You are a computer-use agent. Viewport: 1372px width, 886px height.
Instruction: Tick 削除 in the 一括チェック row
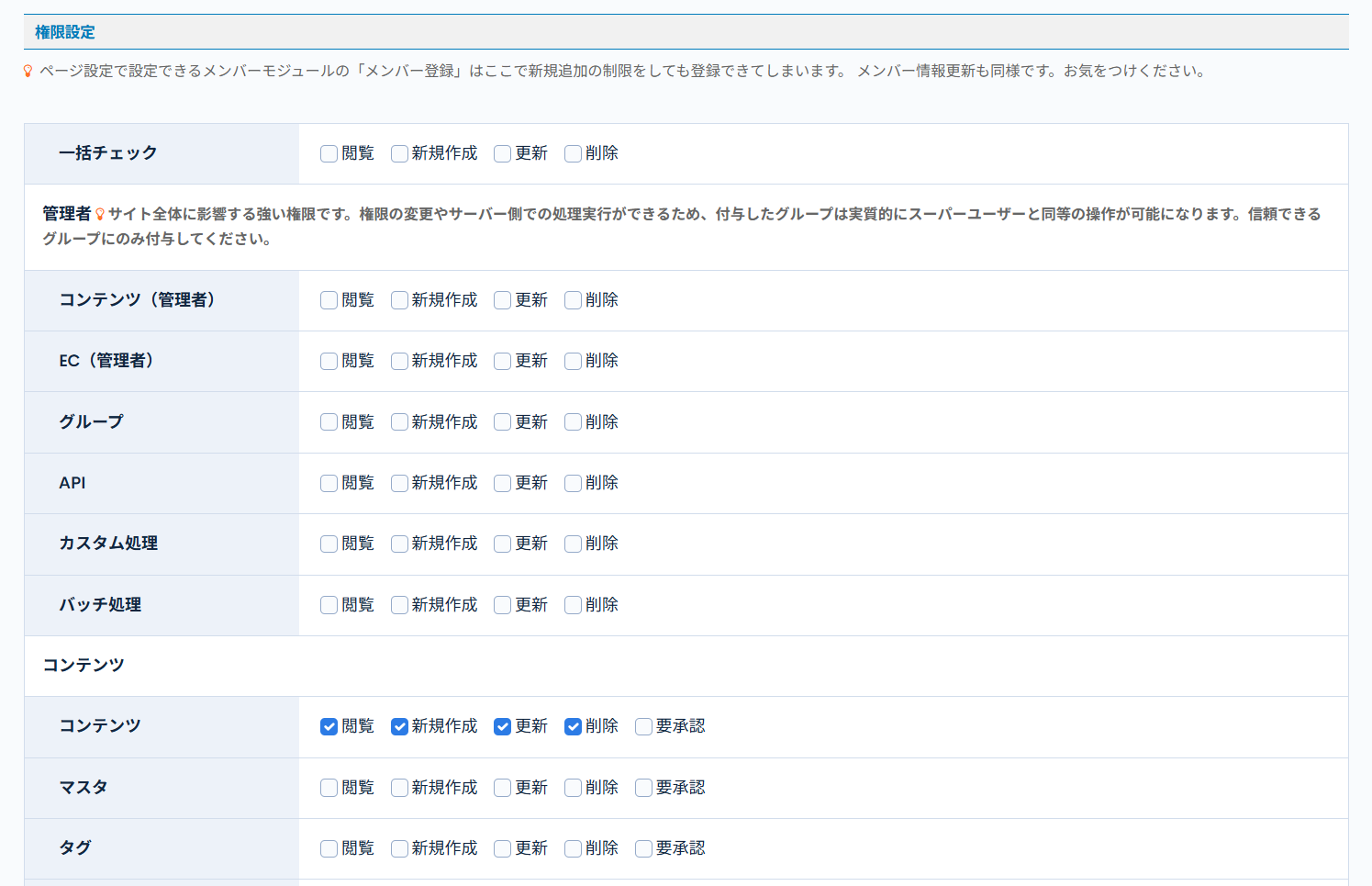tap(573, 153)
